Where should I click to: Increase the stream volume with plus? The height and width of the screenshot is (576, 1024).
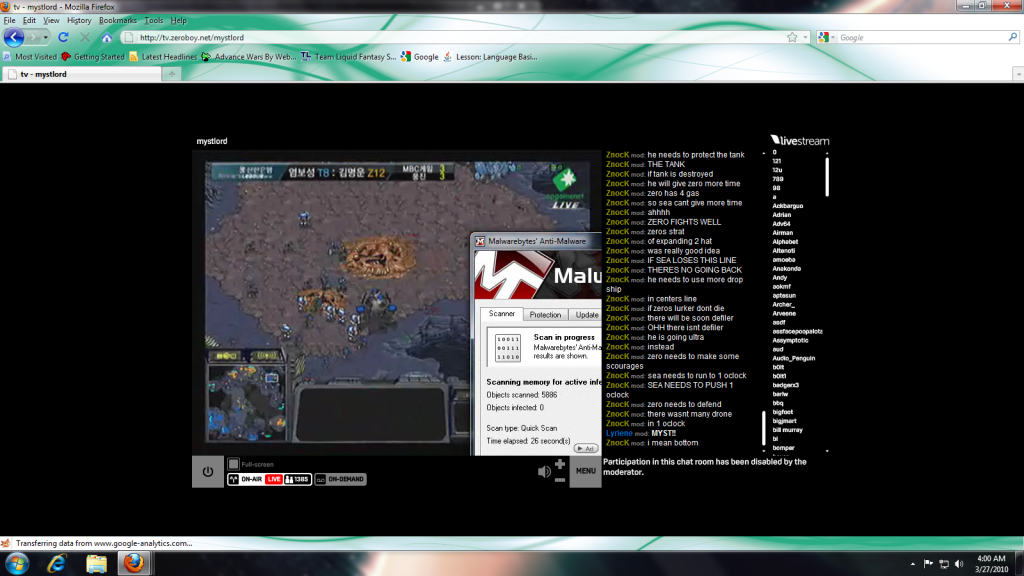560,464
